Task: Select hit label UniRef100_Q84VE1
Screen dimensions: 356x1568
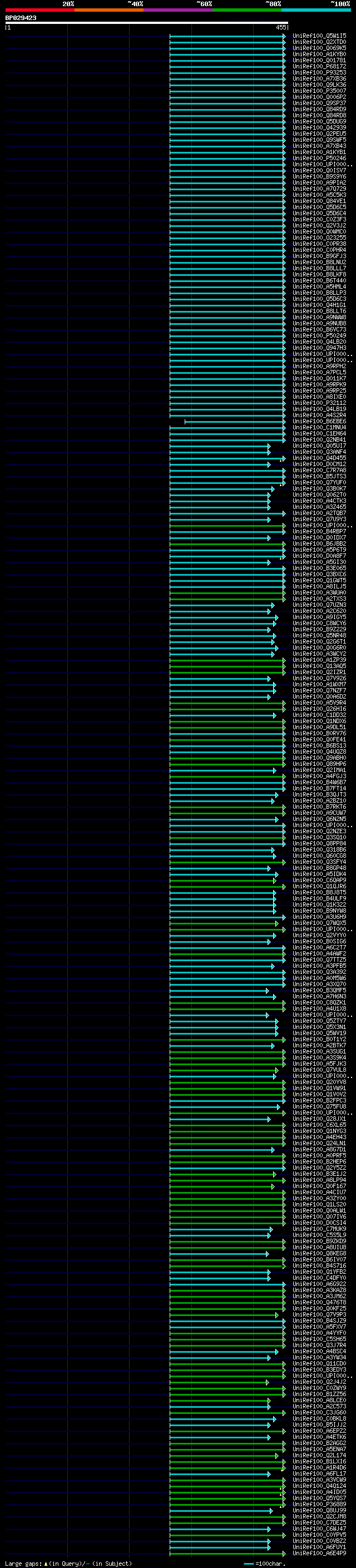Action: tap(319, 201)
